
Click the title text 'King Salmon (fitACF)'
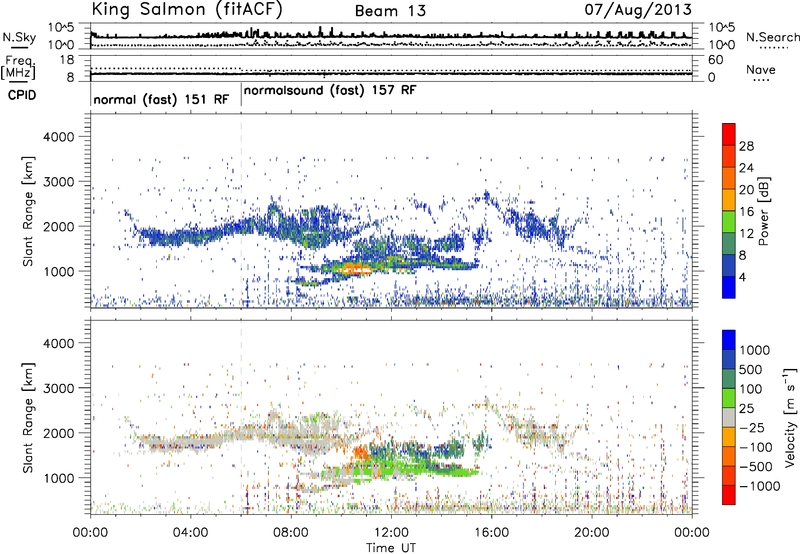click(187, 9)
